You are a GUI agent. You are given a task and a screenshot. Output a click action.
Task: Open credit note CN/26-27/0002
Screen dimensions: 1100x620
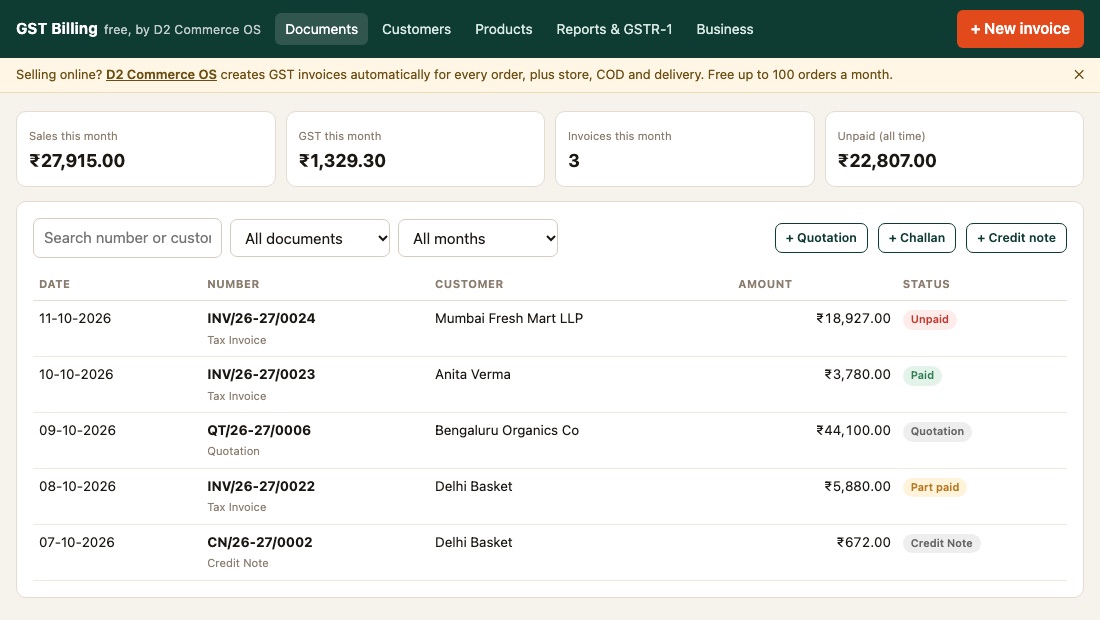pos(260,543)
